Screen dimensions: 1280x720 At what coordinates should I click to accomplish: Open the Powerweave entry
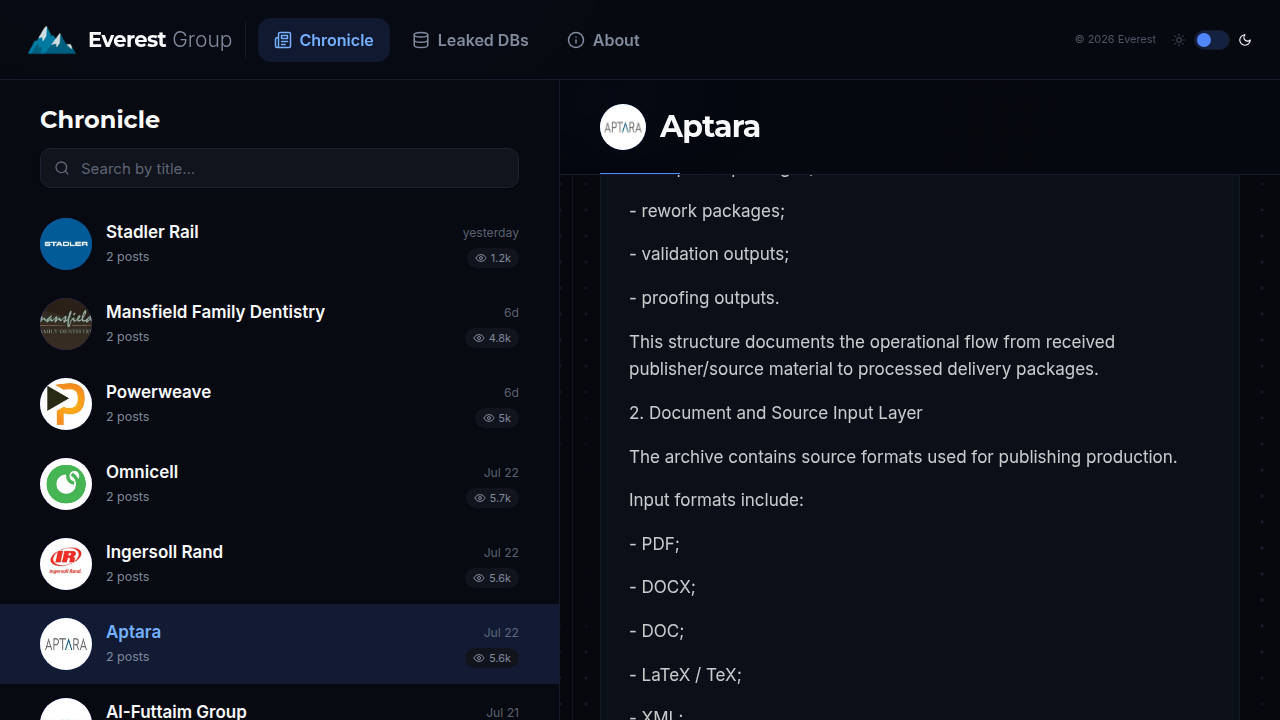click(x=279, y=404)
